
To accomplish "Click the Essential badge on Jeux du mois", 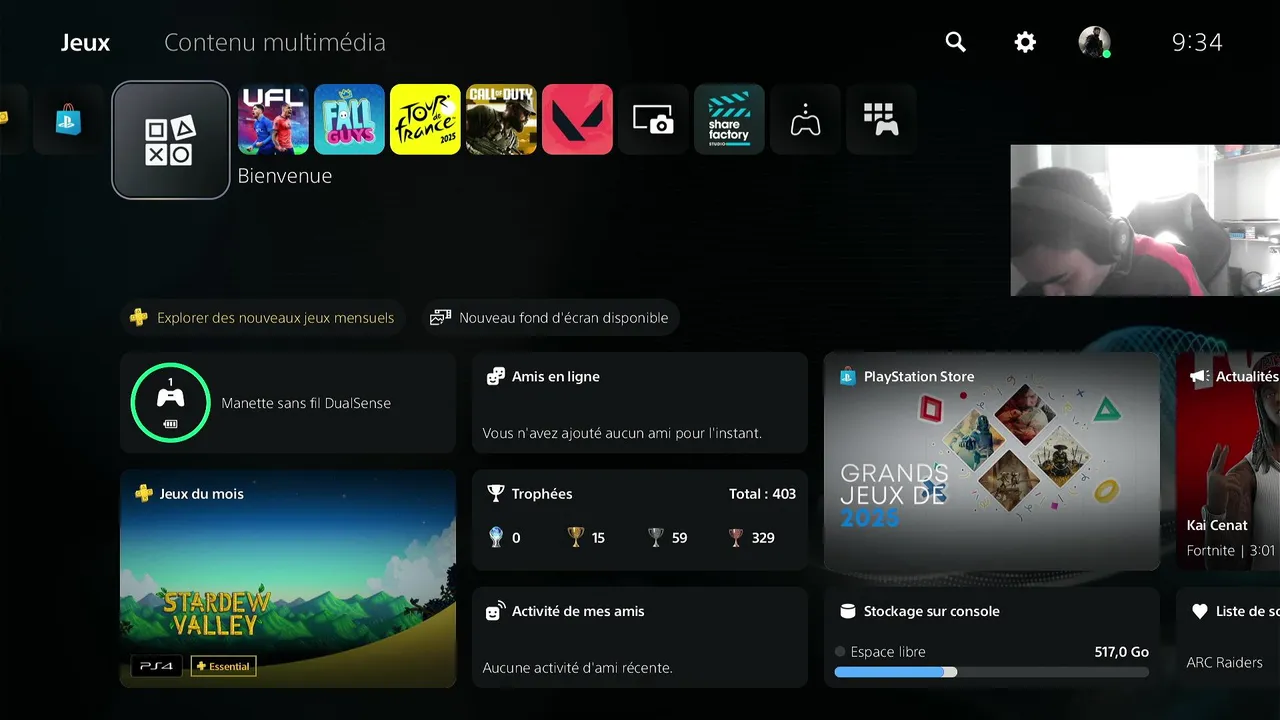I will [x=223, y=666].
